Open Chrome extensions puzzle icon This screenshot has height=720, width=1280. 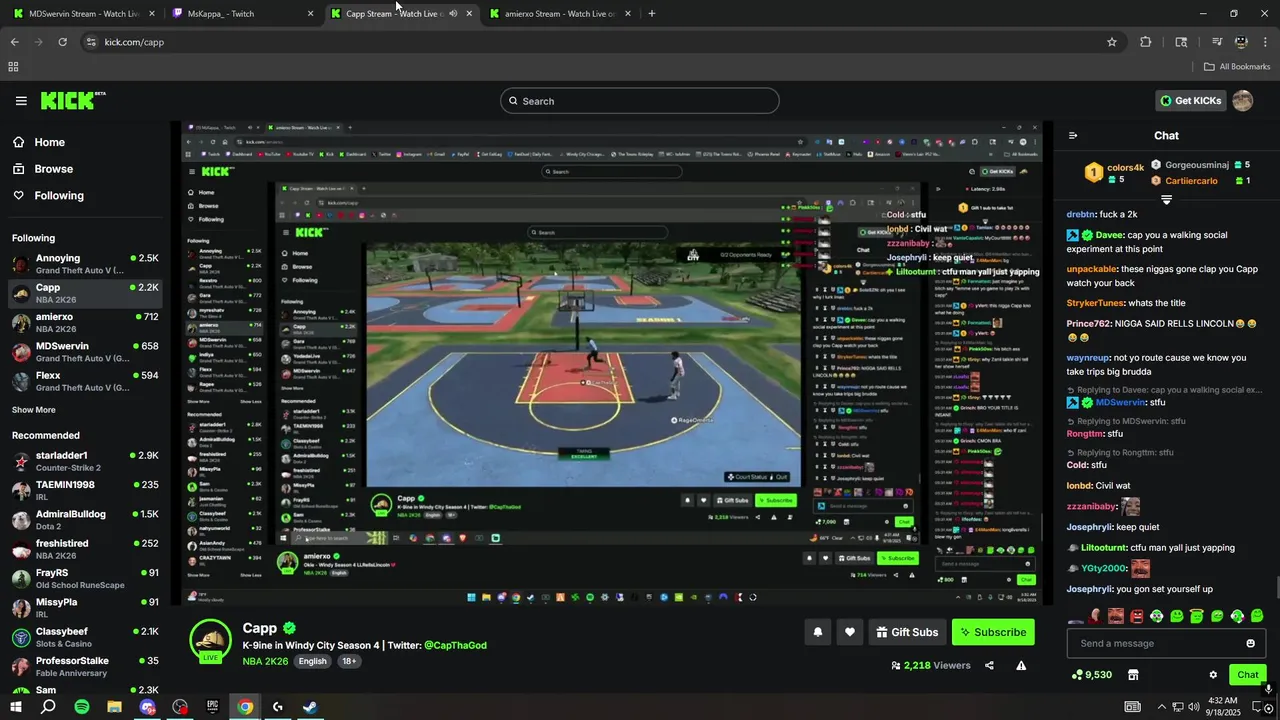(x=1146, y=42)
